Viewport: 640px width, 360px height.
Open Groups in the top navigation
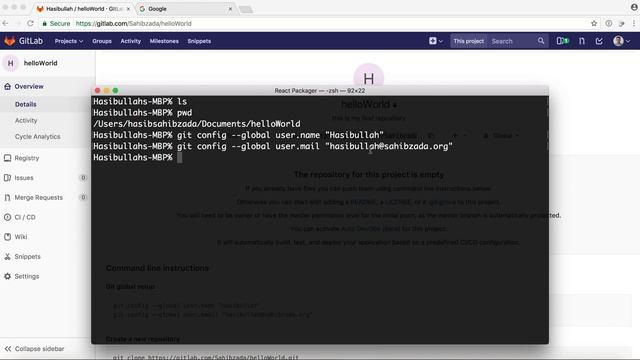[102, 41]
